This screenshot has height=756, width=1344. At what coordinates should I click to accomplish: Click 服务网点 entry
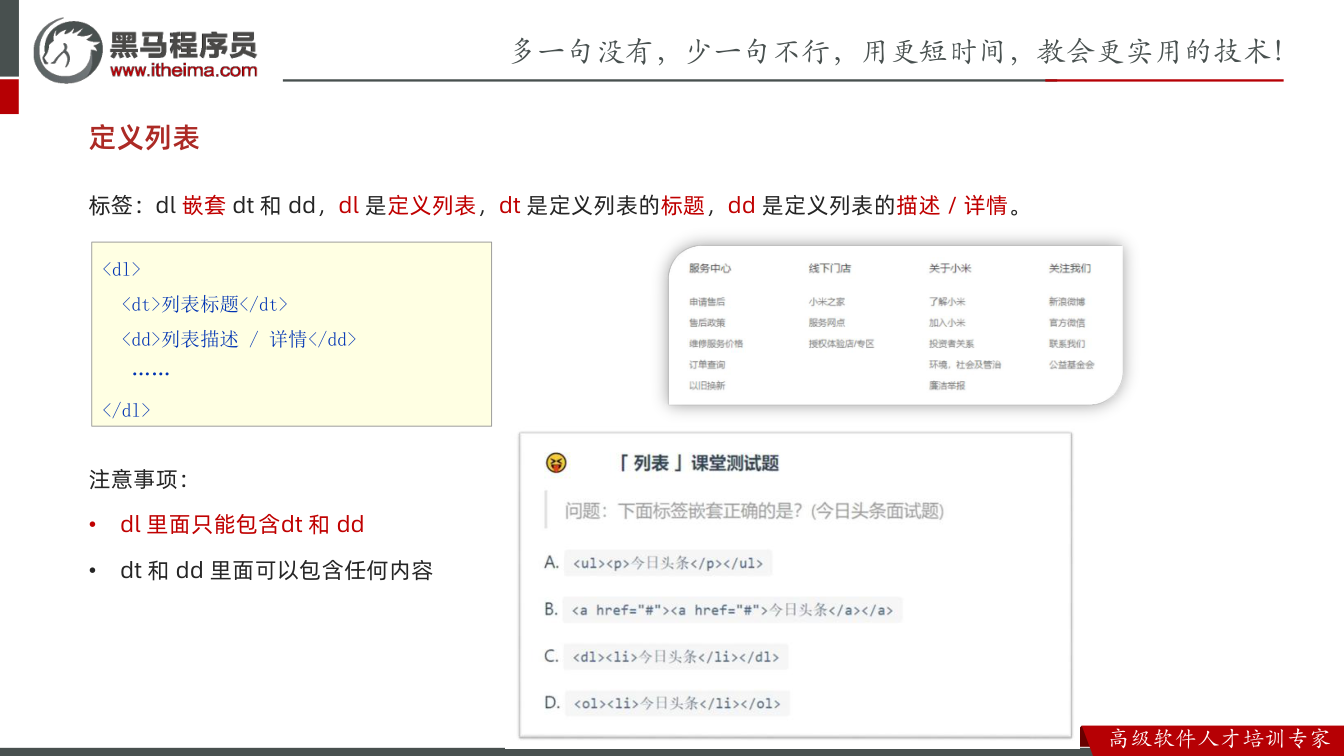[827, 323]
